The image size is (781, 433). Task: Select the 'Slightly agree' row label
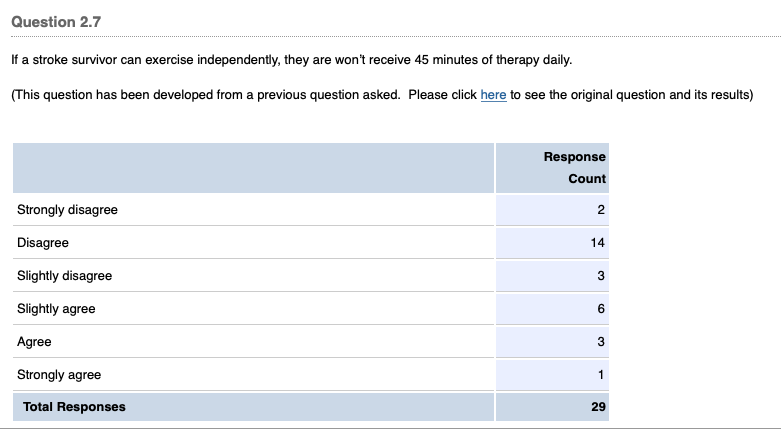click(56, 309)
